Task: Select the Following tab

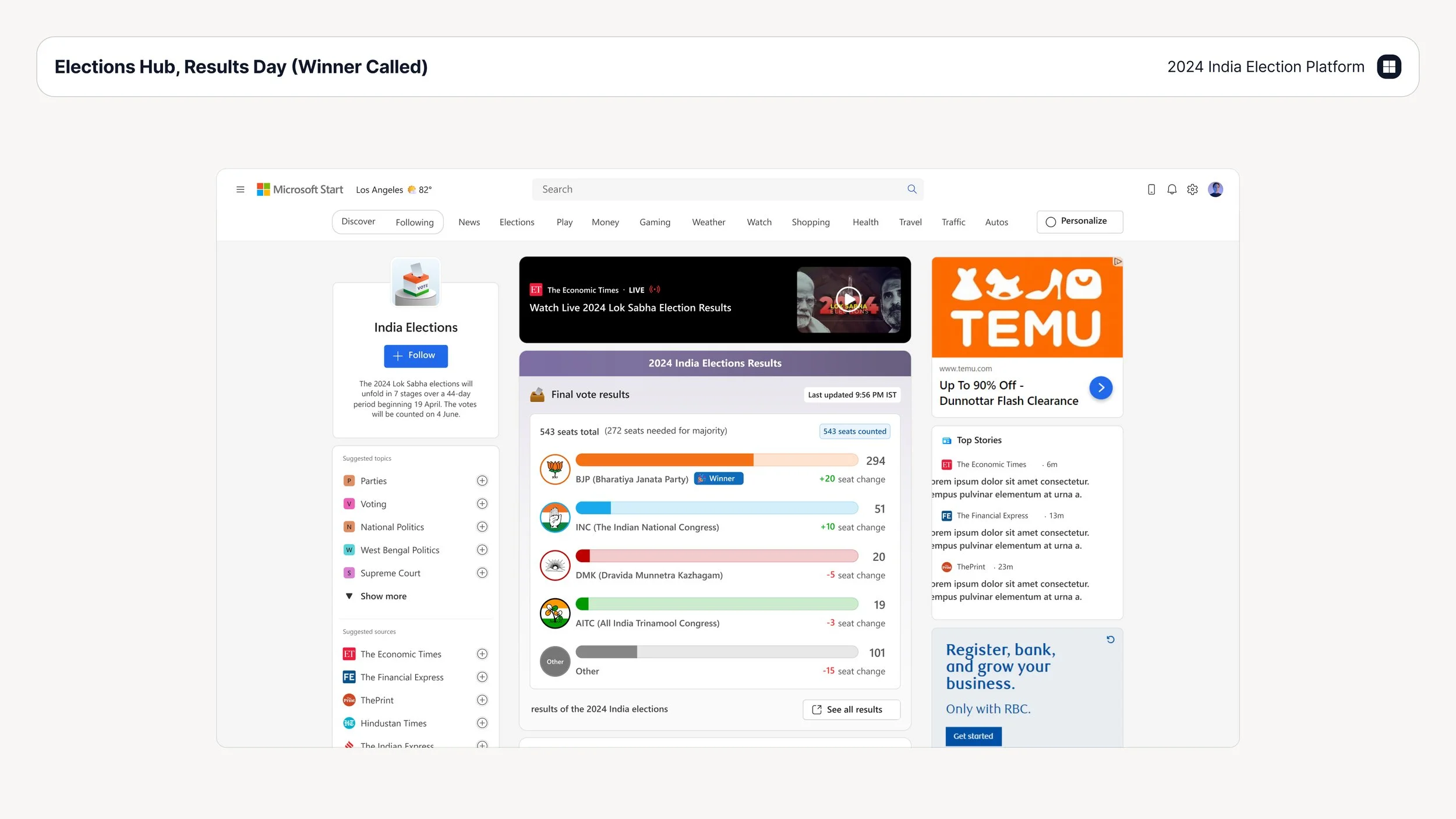Action: [x=414, y=222]
